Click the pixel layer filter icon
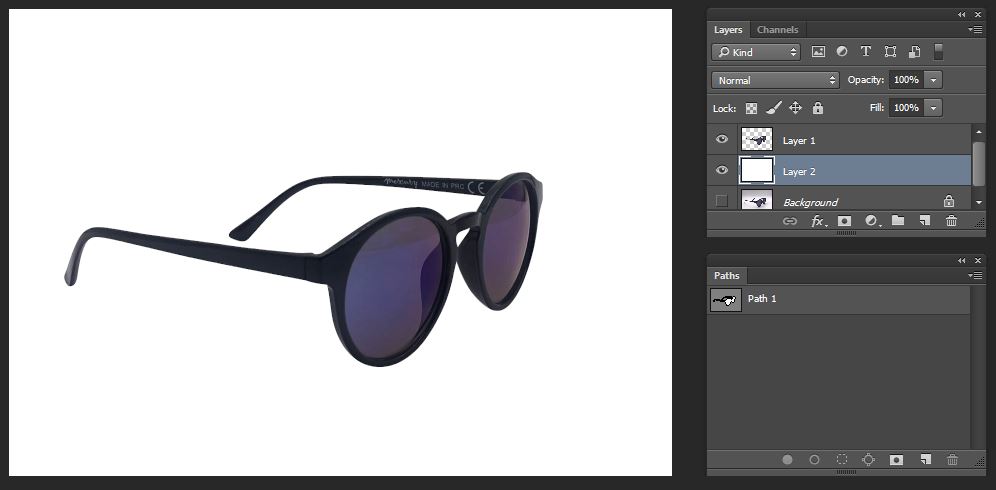 click(x=818, y=52)
